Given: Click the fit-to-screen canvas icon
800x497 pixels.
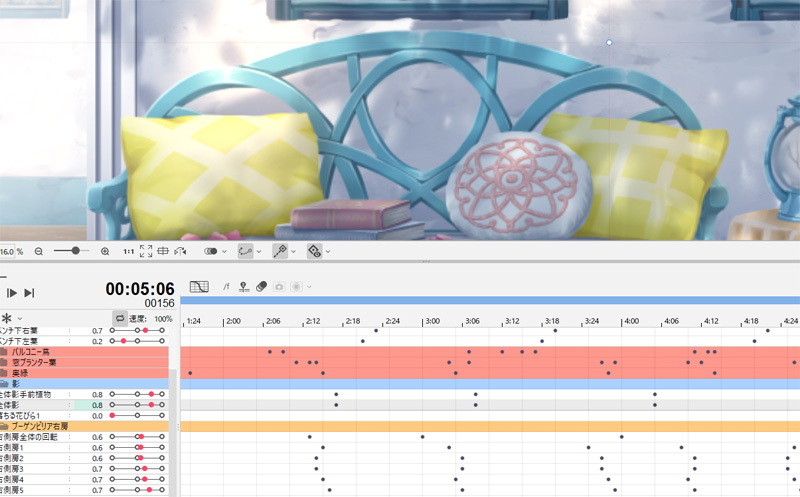Looking at the screenshot, I should pos(146,251).
